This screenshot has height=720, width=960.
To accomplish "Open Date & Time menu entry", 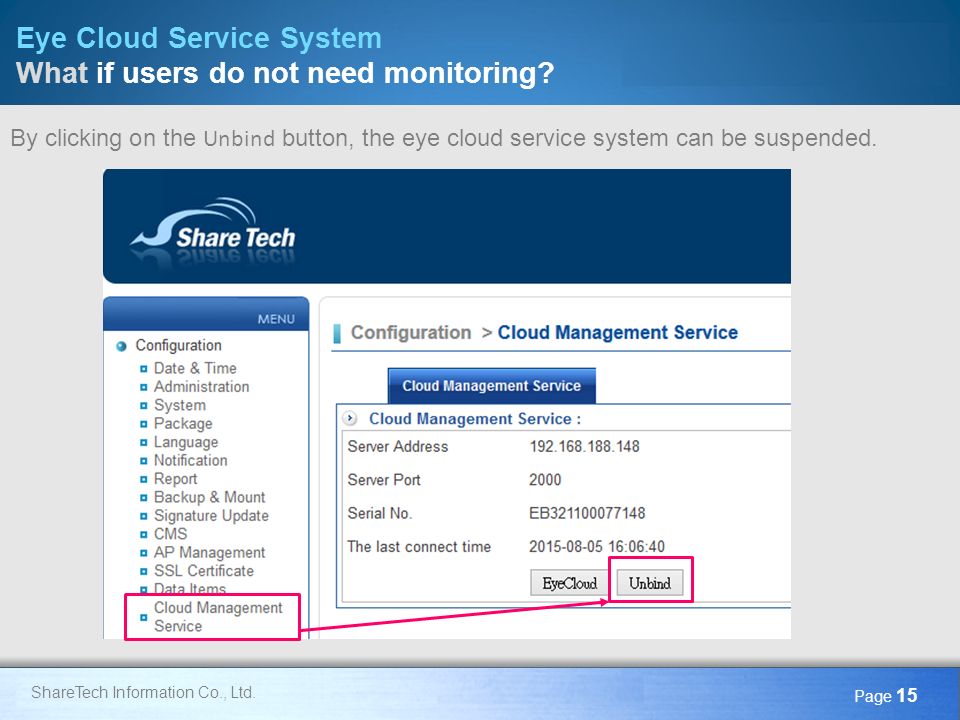I will (x=195, y=368).
